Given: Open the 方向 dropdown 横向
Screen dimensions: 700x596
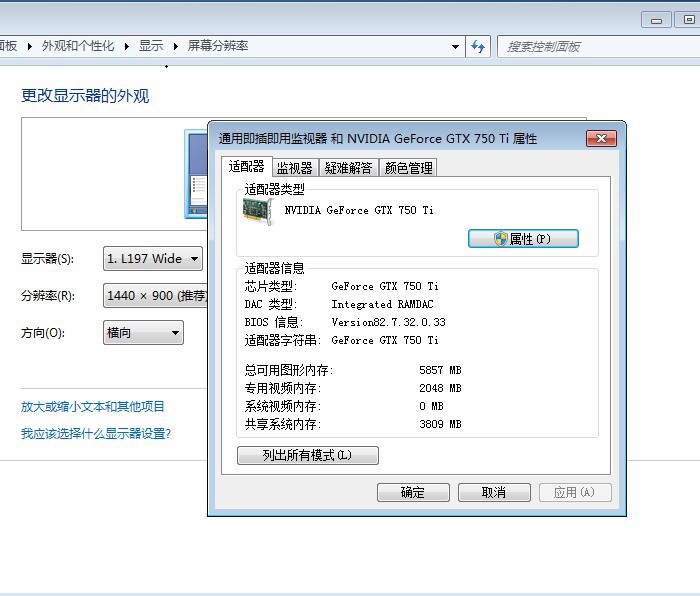Looking at the screenshot, I should point(143,333).
